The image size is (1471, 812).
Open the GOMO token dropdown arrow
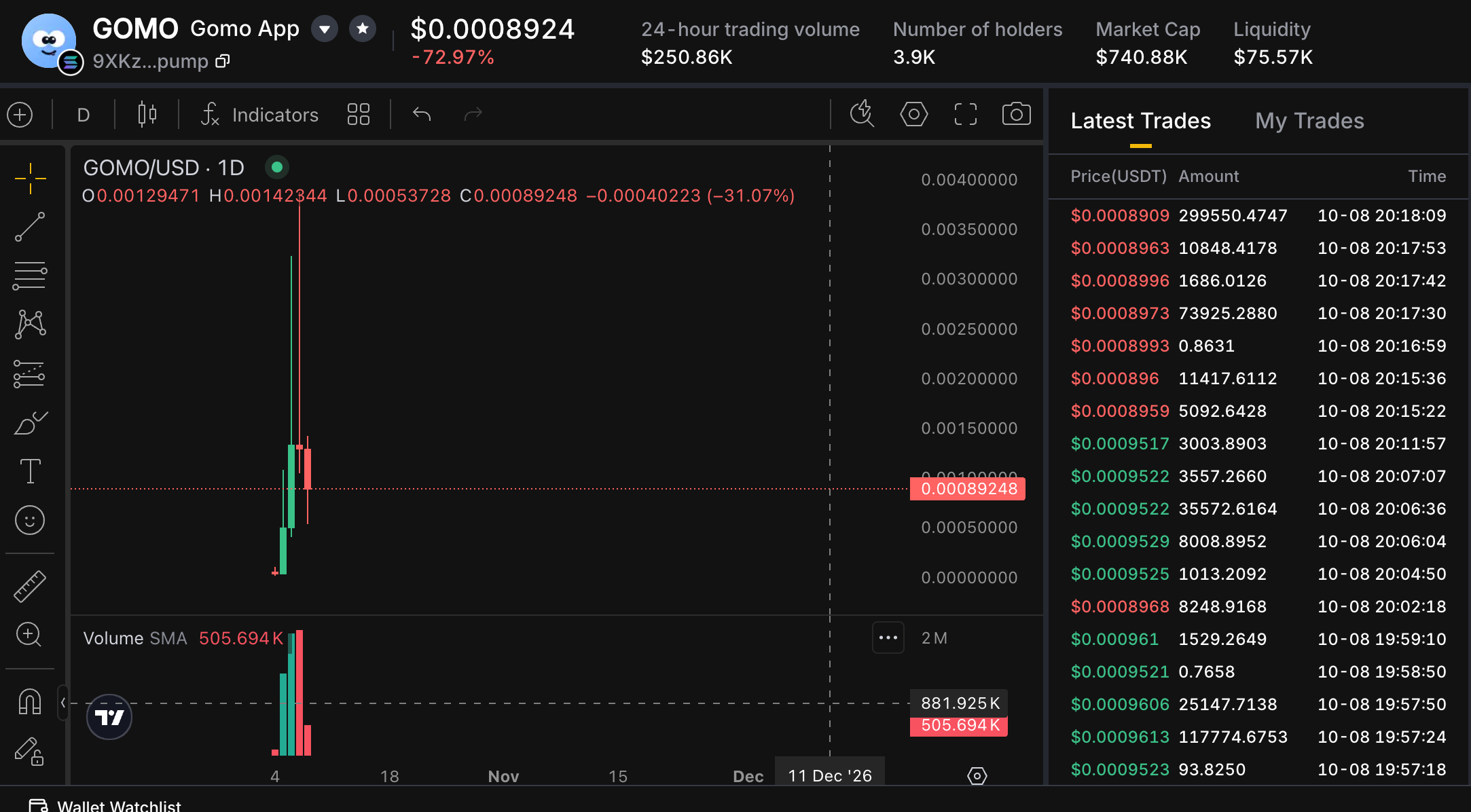(325, 29)
